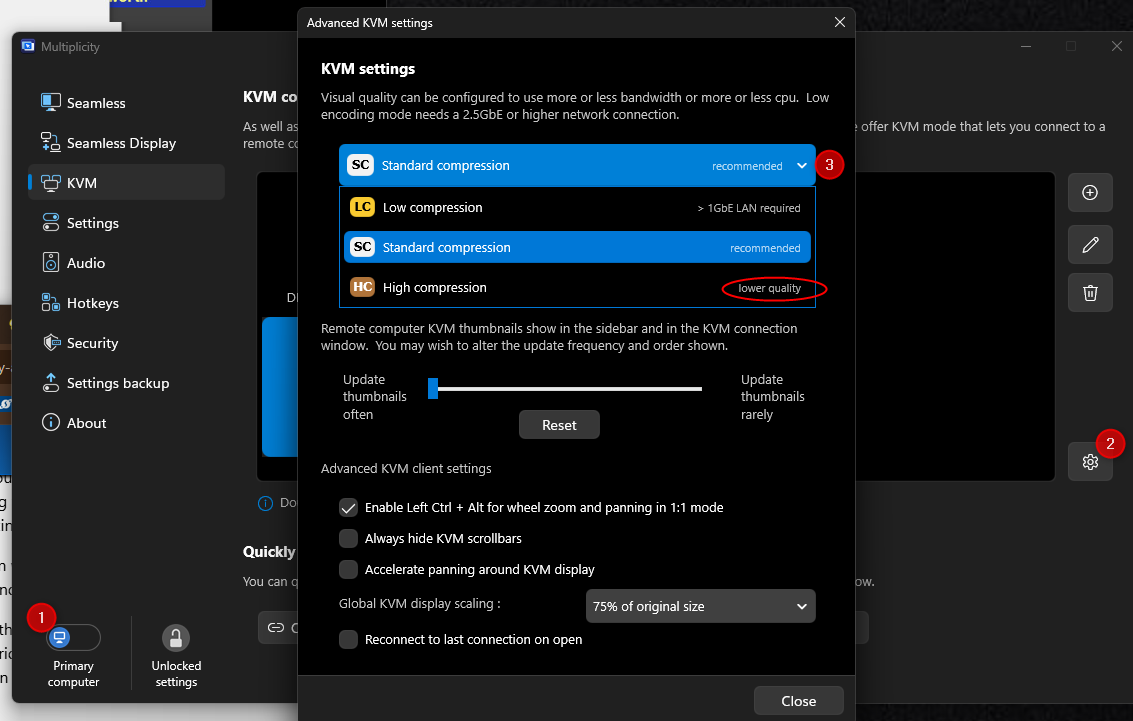Click the trash delete icon

[x=1090, y=293]
